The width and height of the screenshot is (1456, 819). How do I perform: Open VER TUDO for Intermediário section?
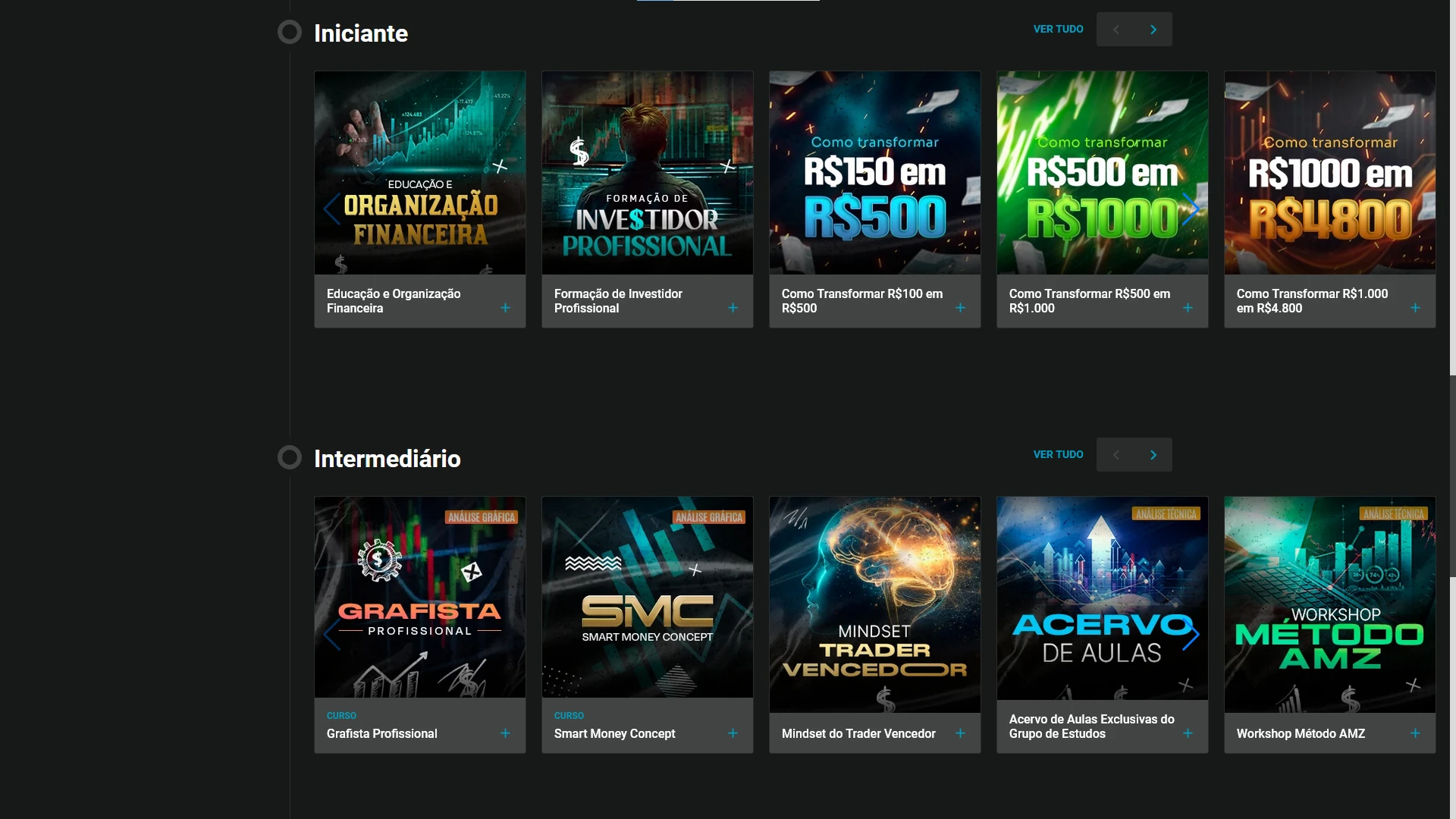(1058, 454)
